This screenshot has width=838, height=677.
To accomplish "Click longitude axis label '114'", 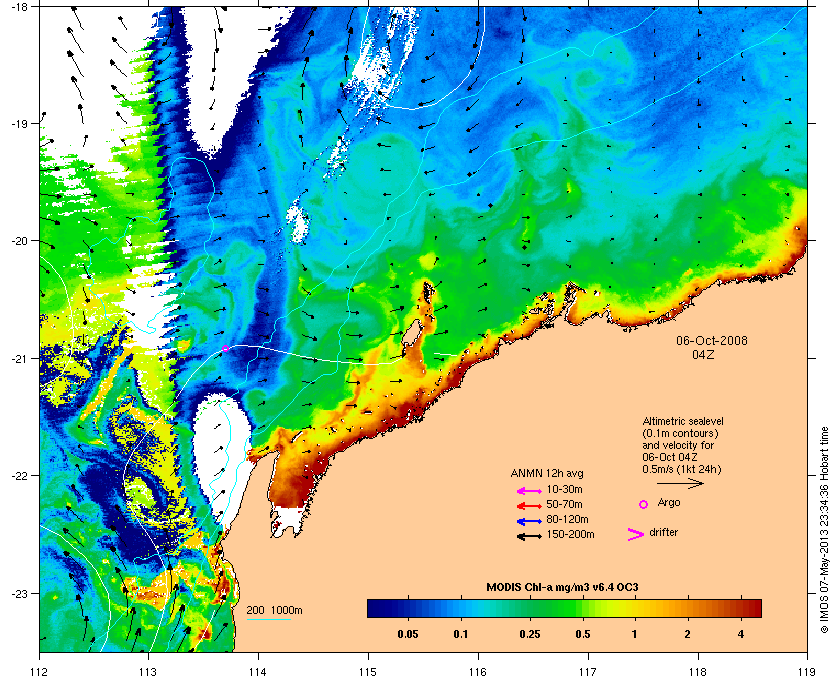I will pyautogui.click(x=258, y=672).
